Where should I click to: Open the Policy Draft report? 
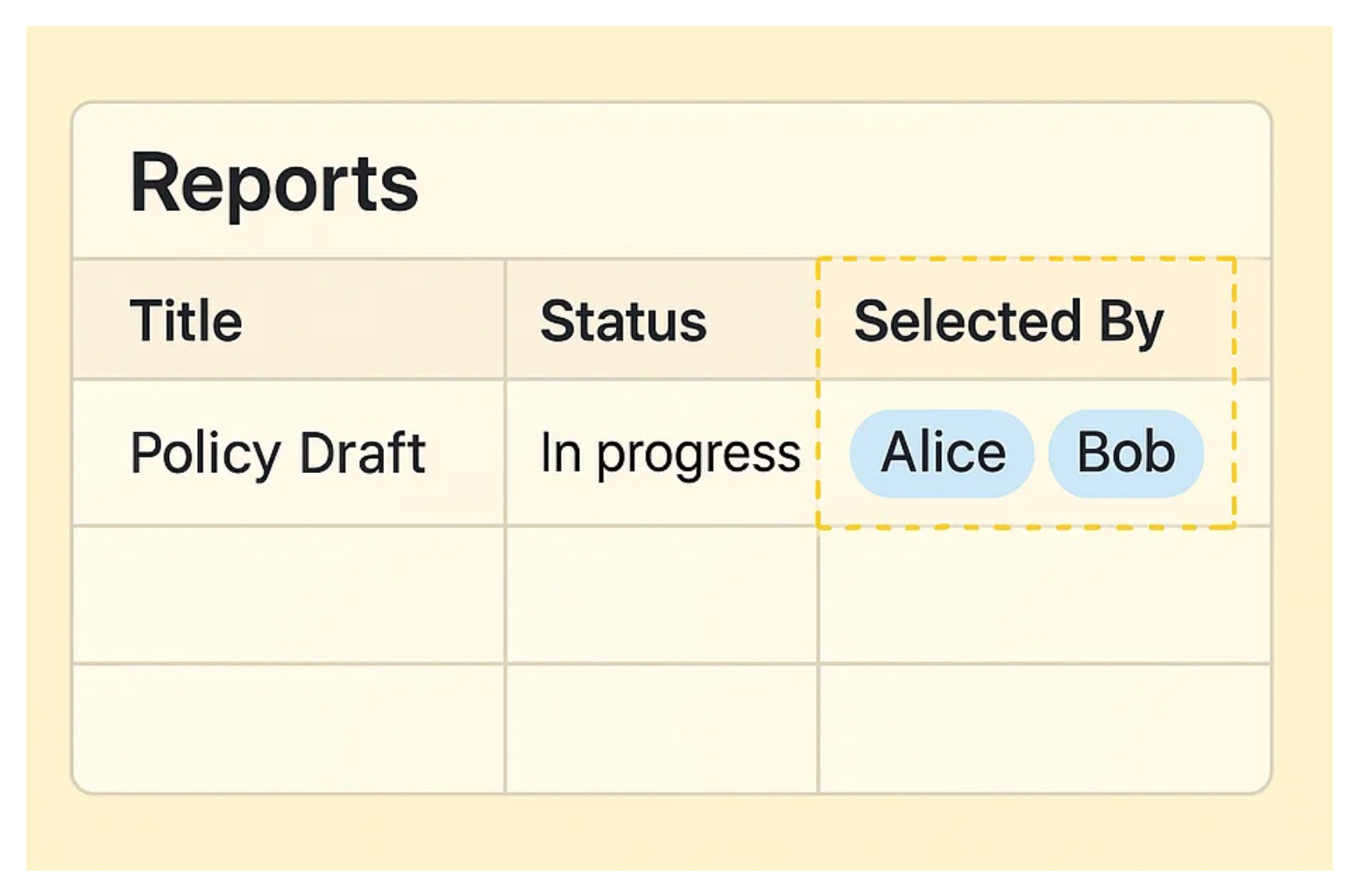tap(277, 453)
